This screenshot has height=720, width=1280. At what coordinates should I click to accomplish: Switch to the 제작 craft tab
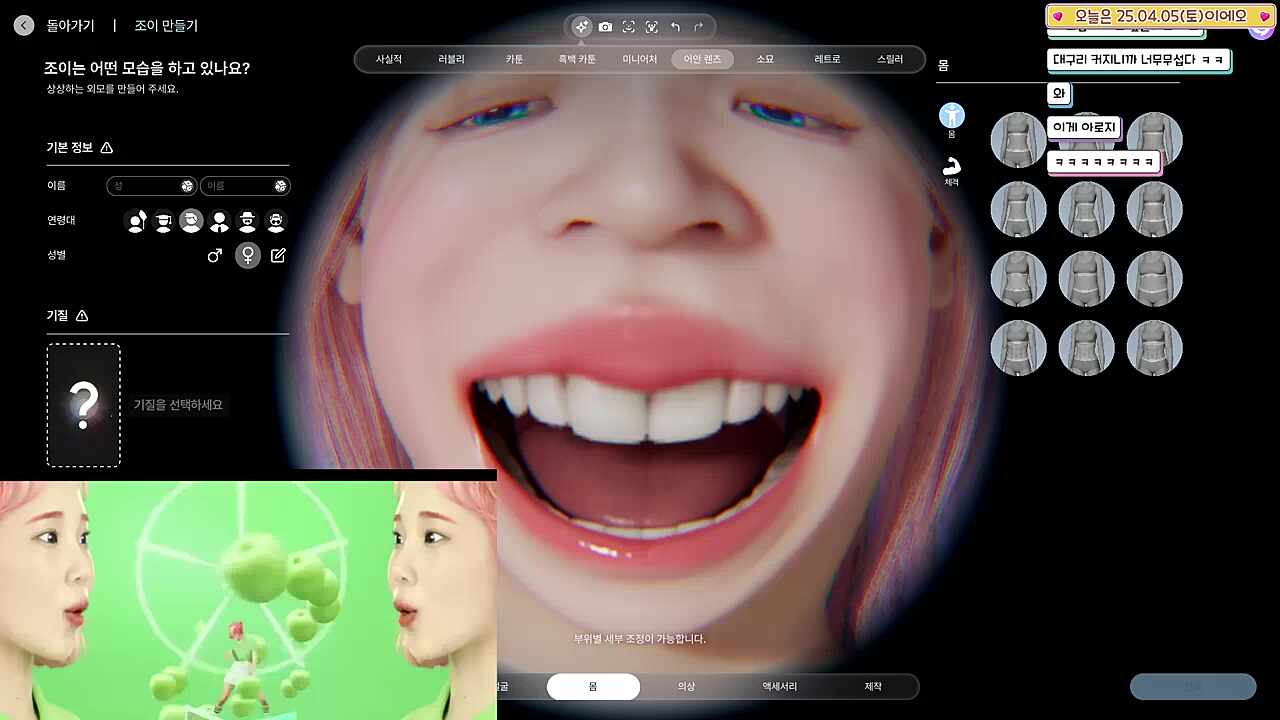click(873, 687)
